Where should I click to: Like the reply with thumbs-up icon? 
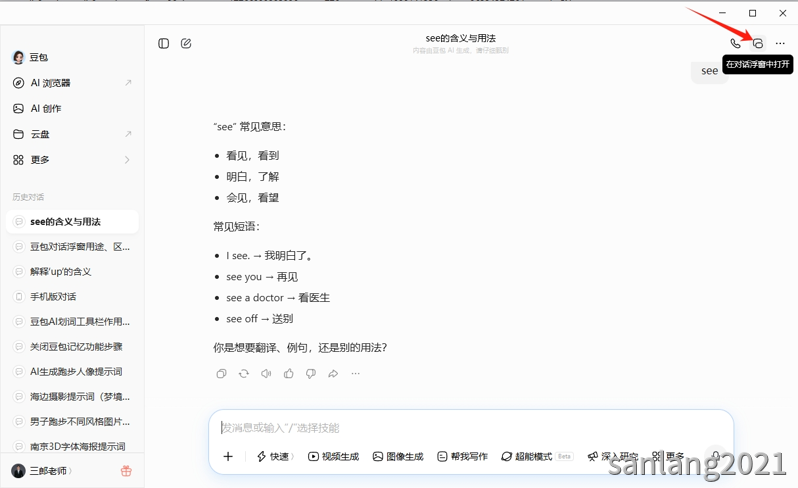(x=289, y=374)
